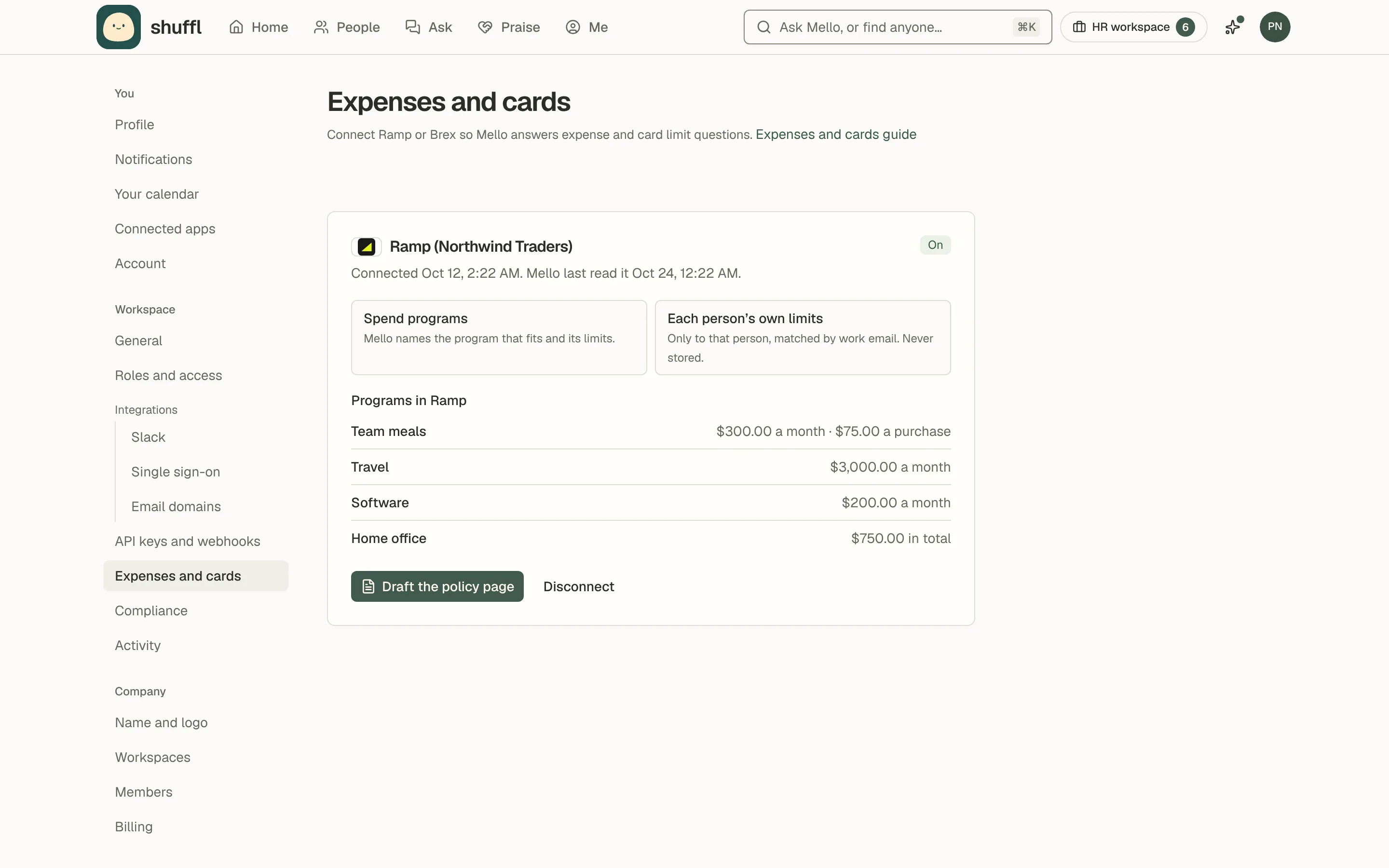Click the Ramp logo icon
1389x868 pixels.
366,247
